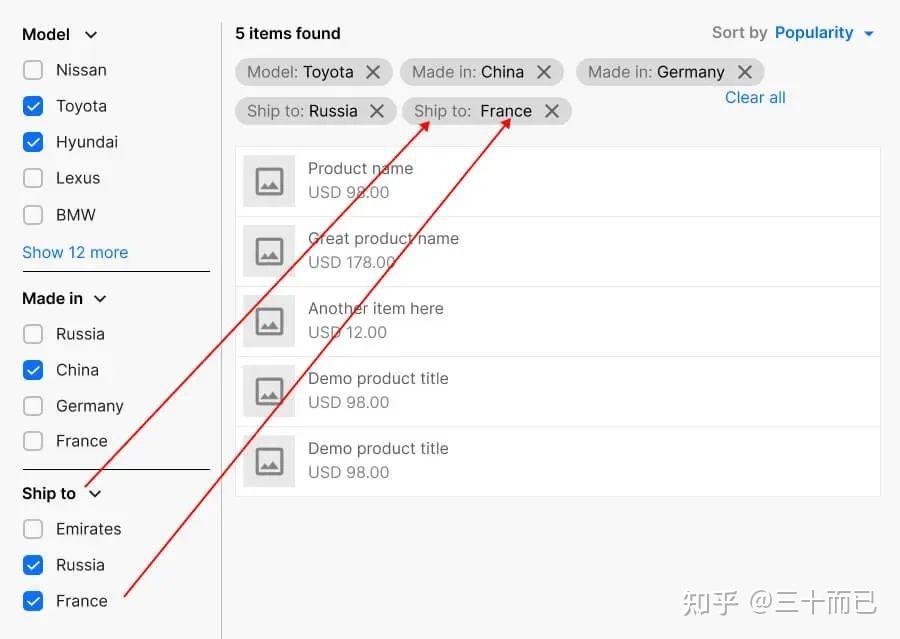The width and height of the screenshot is (900, 639).
Task: Check the Nissan model checkbox
Action: (x=33, y=70)
